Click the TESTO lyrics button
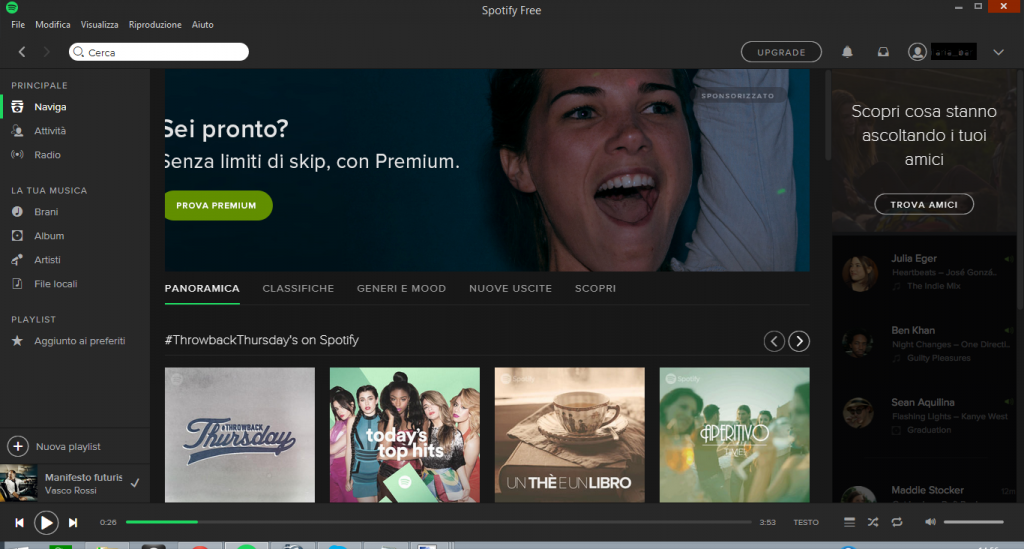 (806, 522)
